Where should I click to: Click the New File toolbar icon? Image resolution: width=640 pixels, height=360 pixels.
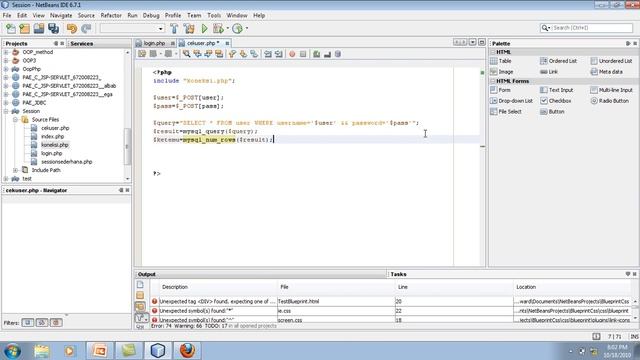(x=11, y=29)
